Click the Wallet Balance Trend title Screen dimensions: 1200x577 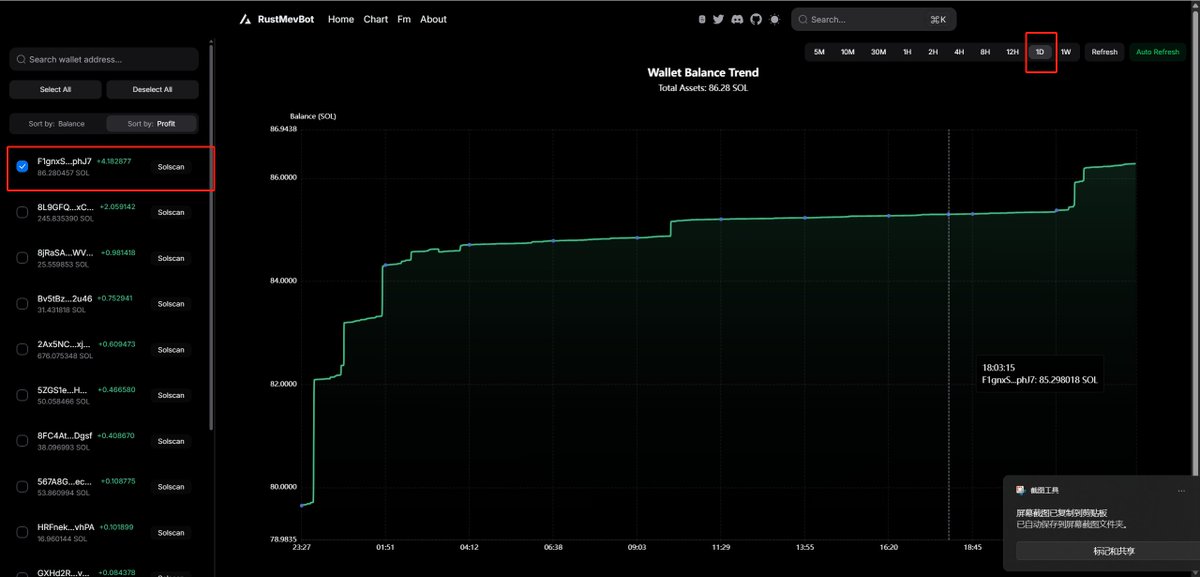[x=703, y=72]
